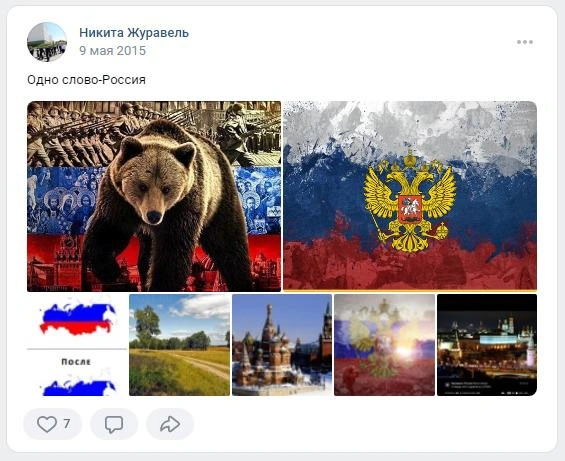The image size is (565, 461).
Task: Click the golden eagle coat of arms
Action: point(410,201)
